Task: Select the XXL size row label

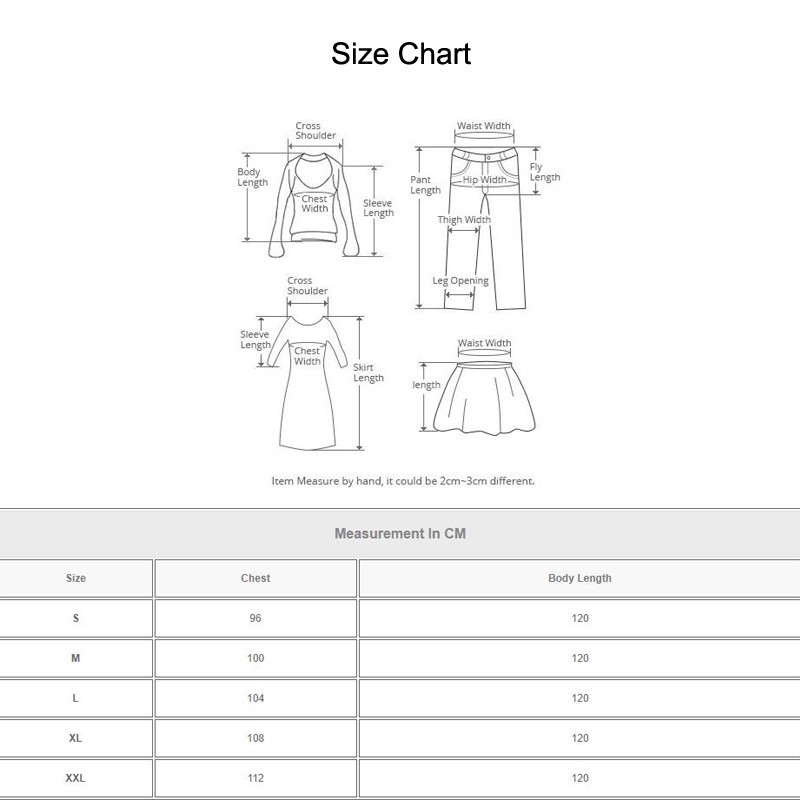Action: click(x=76, y=778)
